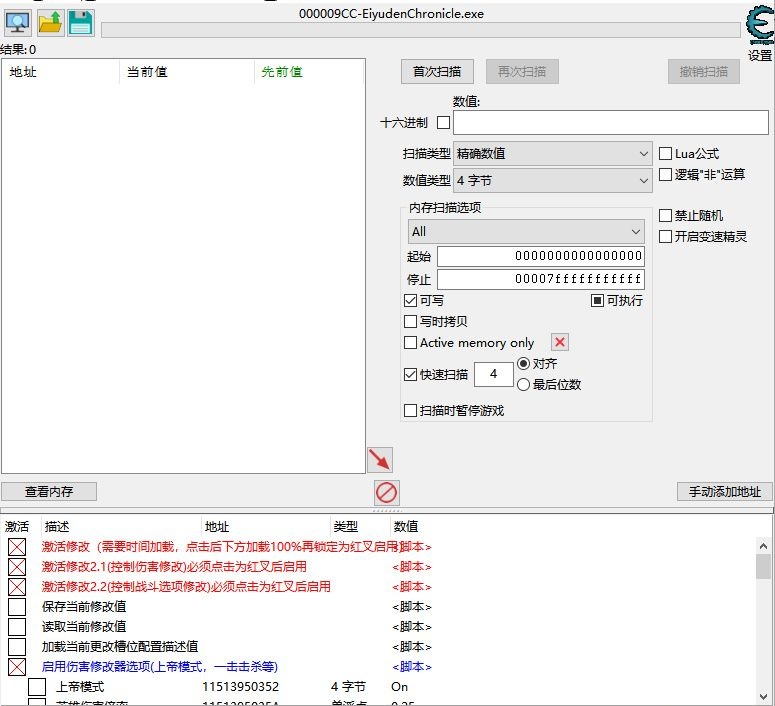The height and width of the screenshot is (706, 775).
Task: Click address table scrollbar up arrow
Action: [763, 546]
